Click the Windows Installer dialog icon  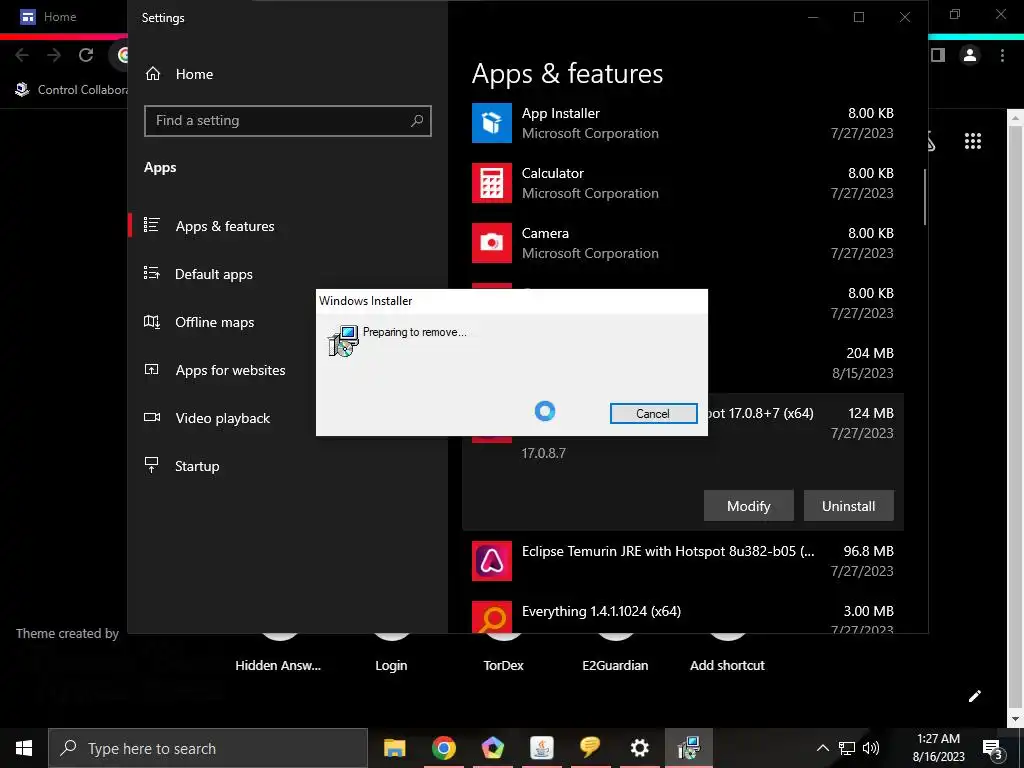[x=343, y=341]
